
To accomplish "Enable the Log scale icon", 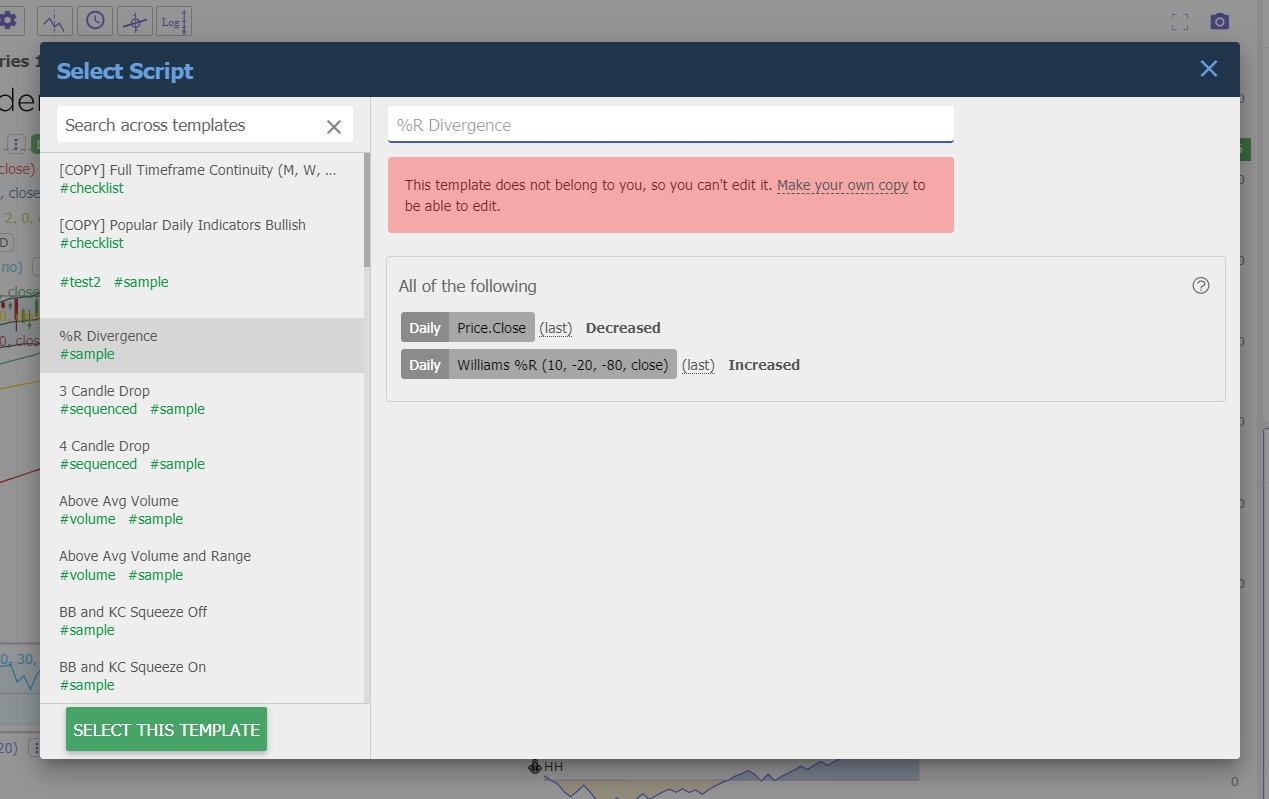I will tap(173, 20).
